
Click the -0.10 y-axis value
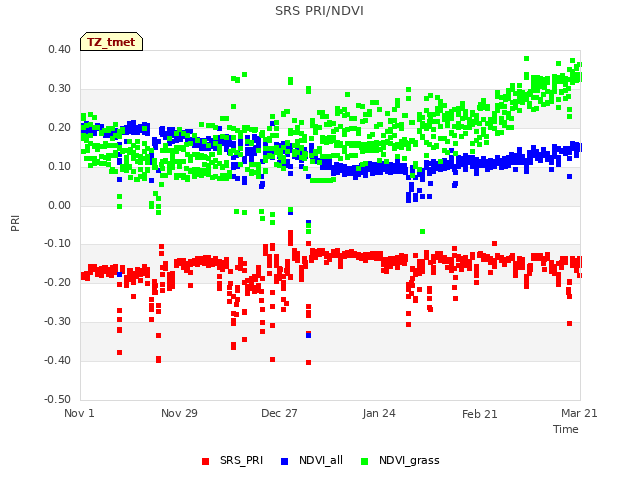pyautogui.click(x=58, y=244)
